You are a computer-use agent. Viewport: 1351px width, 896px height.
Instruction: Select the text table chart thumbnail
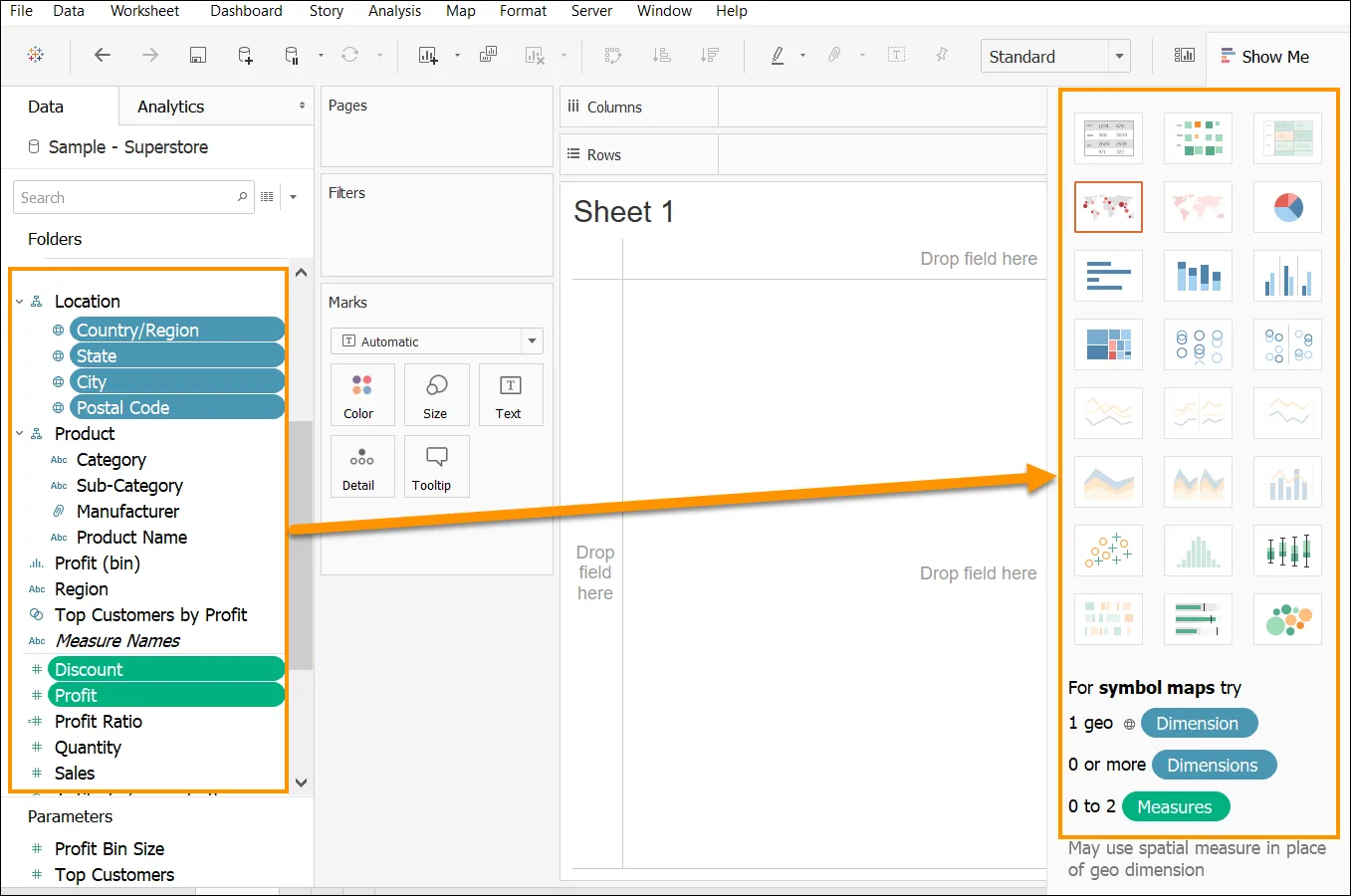(x=1109, y=138)
